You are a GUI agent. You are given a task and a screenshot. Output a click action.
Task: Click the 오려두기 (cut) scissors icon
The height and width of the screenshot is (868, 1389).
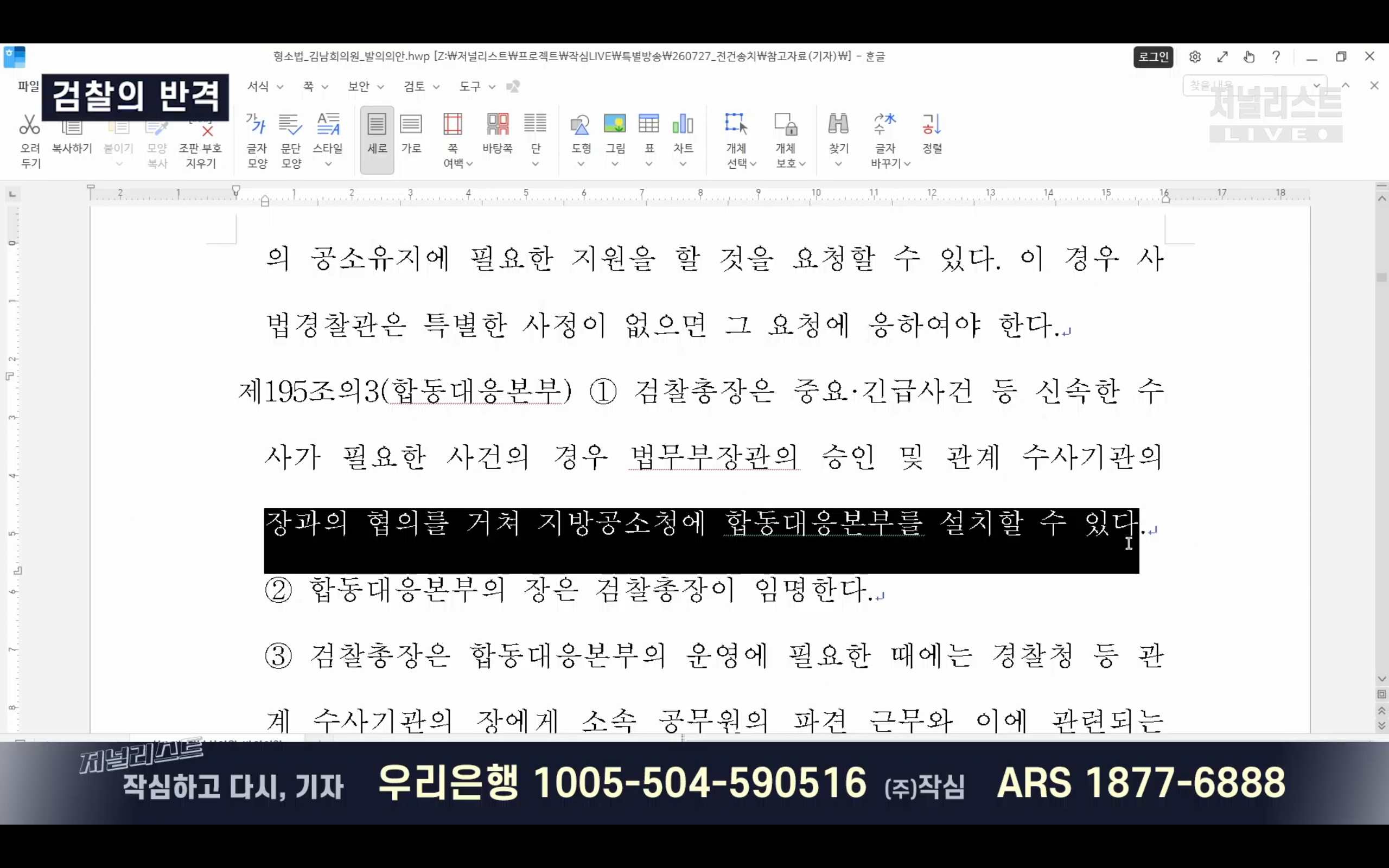coord(30,124)
